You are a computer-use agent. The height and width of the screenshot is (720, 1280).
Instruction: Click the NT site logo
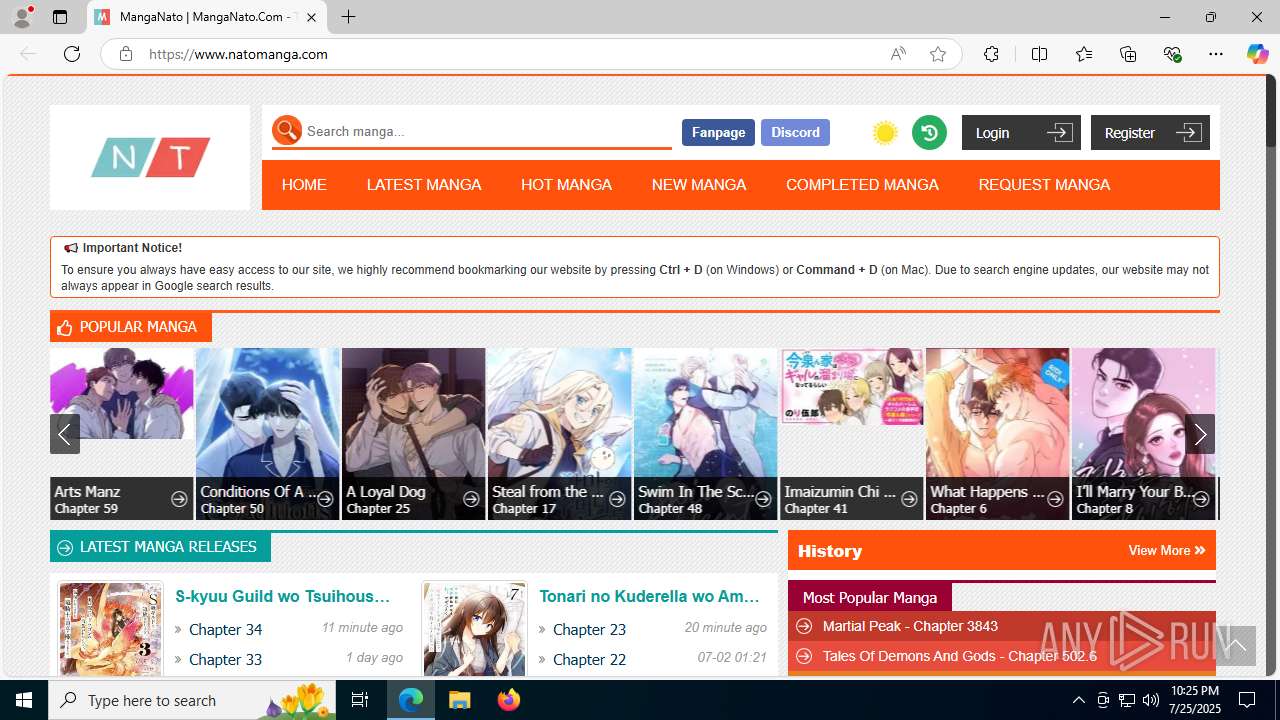[x=150, y=157]
